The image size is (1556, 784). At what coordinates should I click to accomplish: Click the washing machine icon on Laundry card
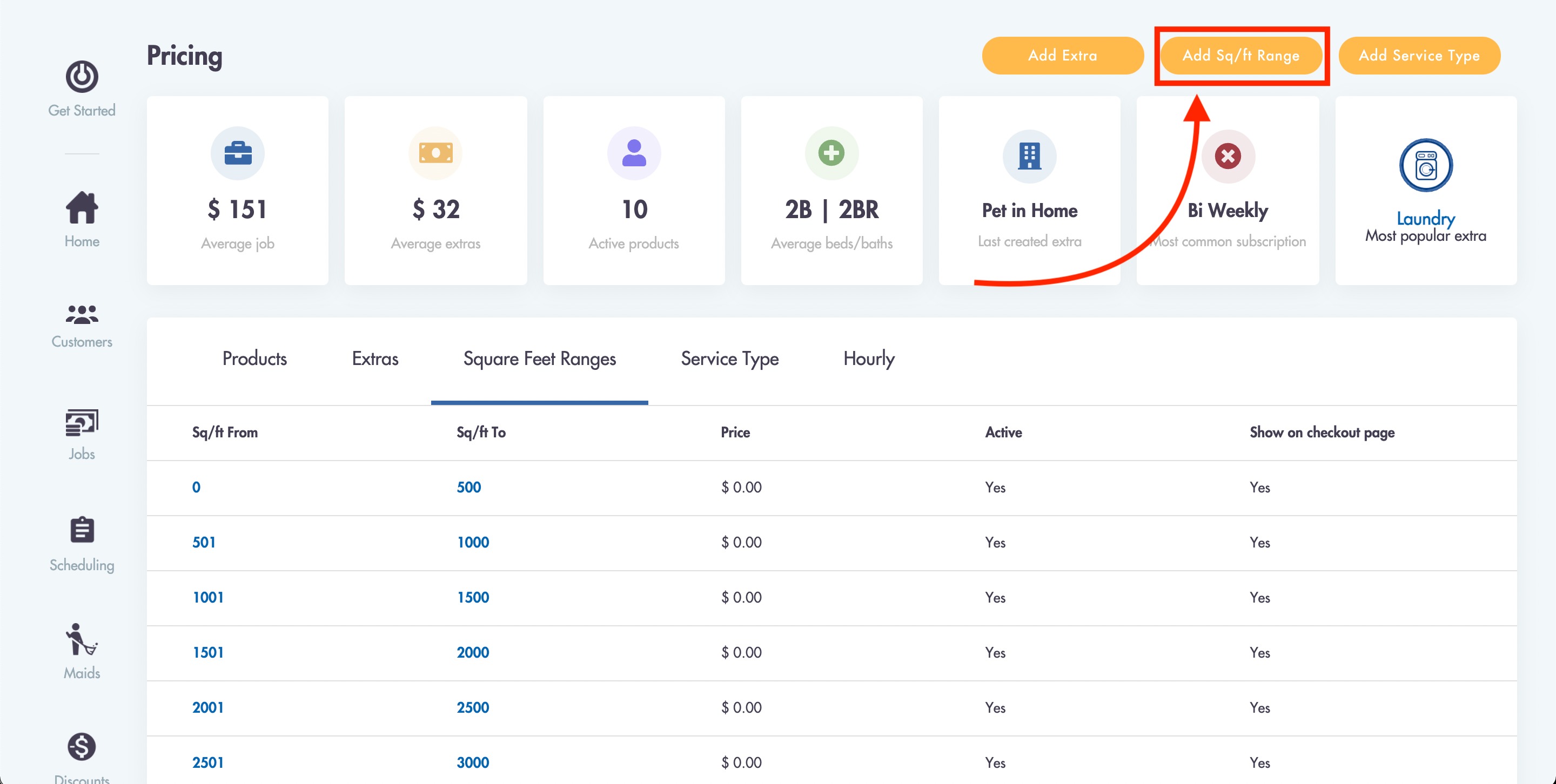(1426, 165)
